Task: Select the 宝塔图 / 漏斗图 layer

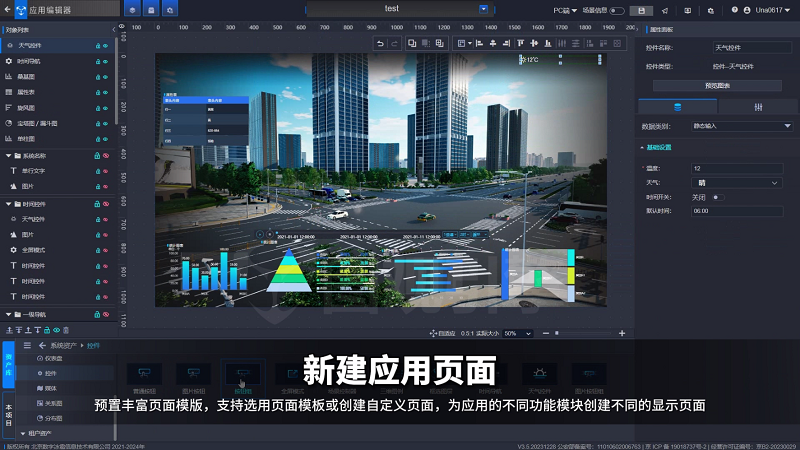Action: pos(38,123)
